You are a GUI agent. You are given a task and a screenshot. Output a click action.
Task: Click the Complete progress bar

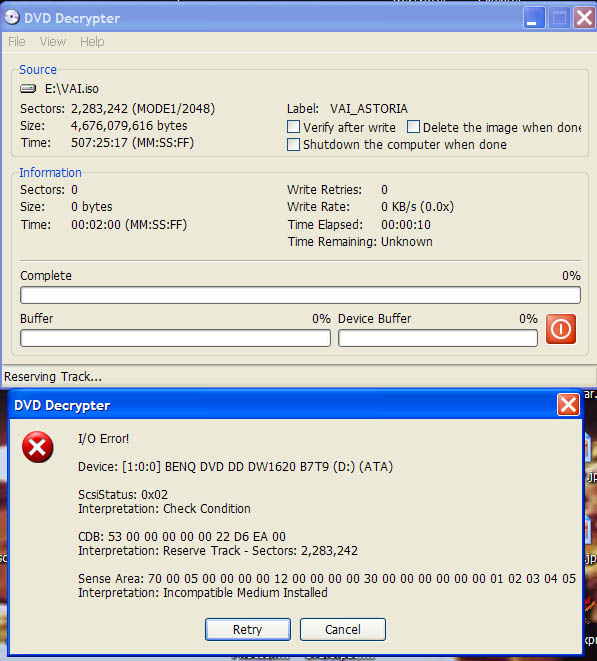pos(300,295)
